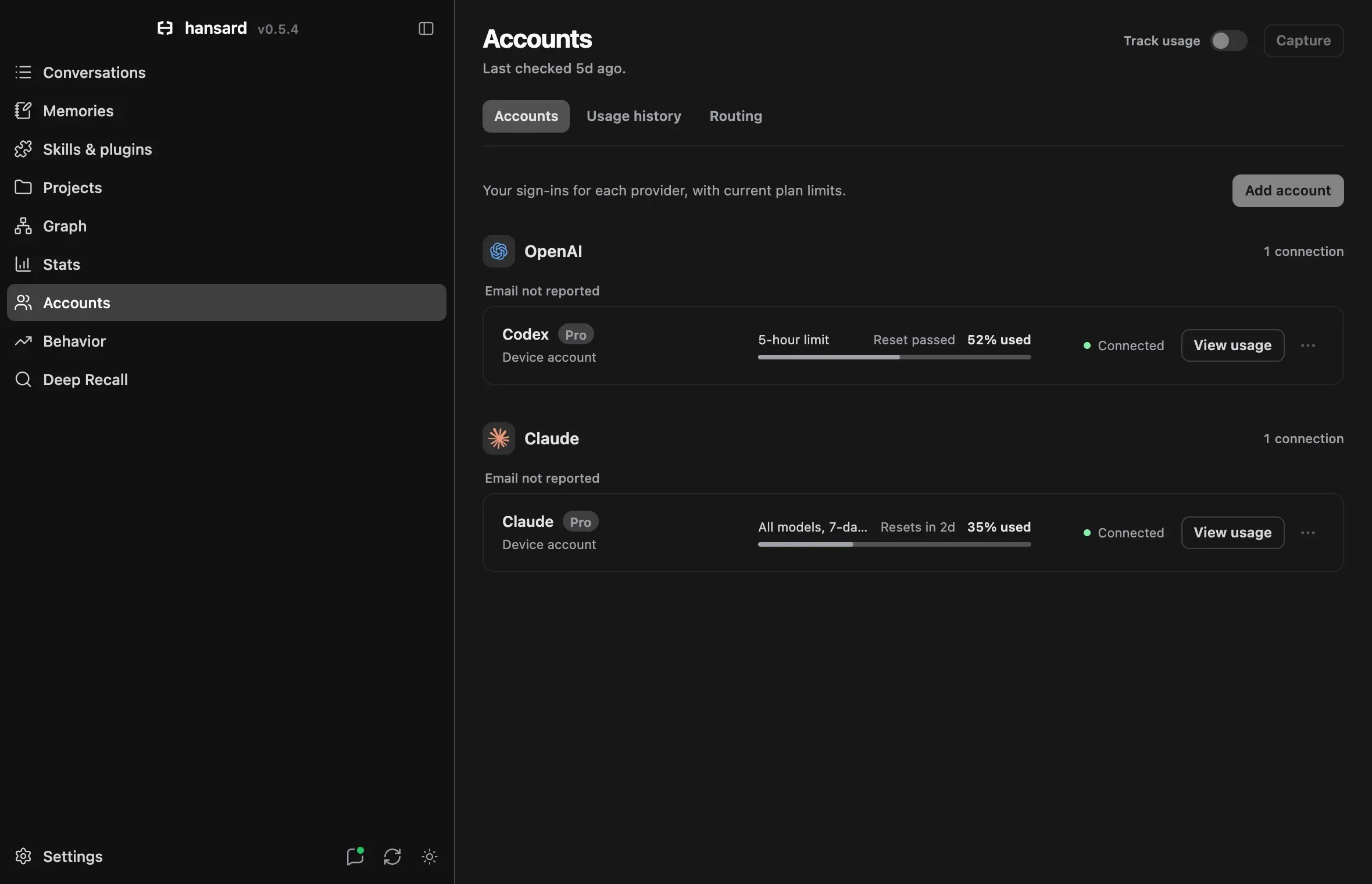Click the Codex 5-hour limit progress bar

coord(894,357)
